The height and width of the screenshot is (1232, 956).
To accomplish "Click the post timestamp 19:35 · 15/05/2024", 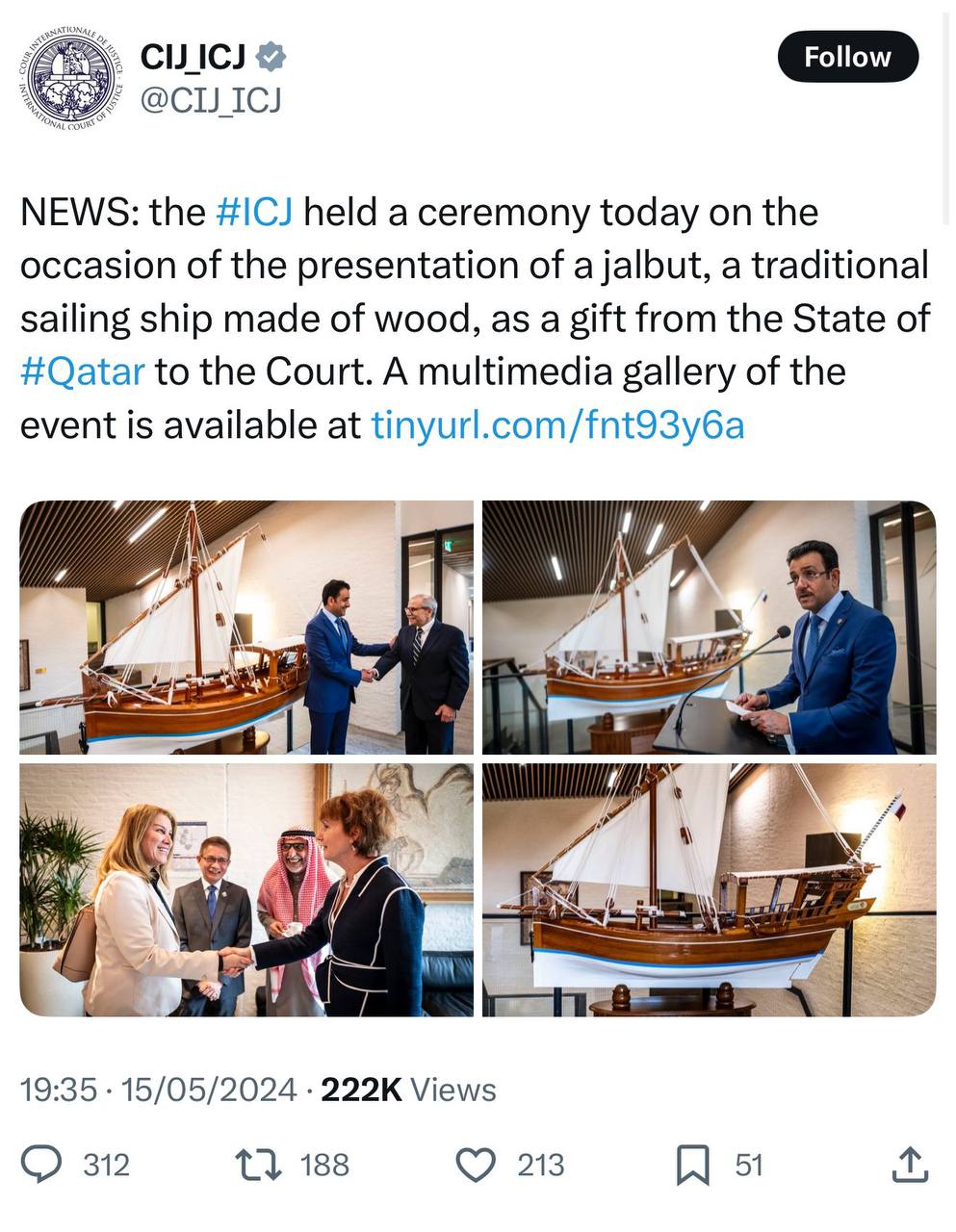I will (159, 1090).
